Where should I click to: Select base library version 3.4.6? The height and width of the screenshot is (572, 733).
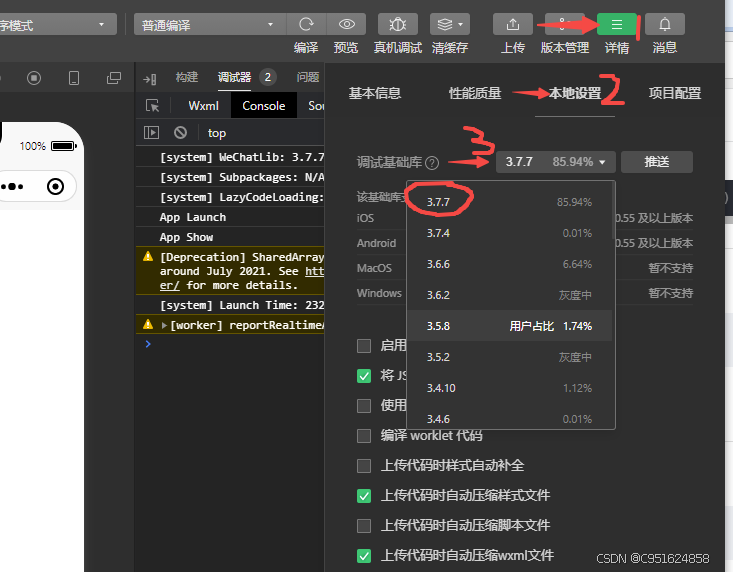(510, 417)
